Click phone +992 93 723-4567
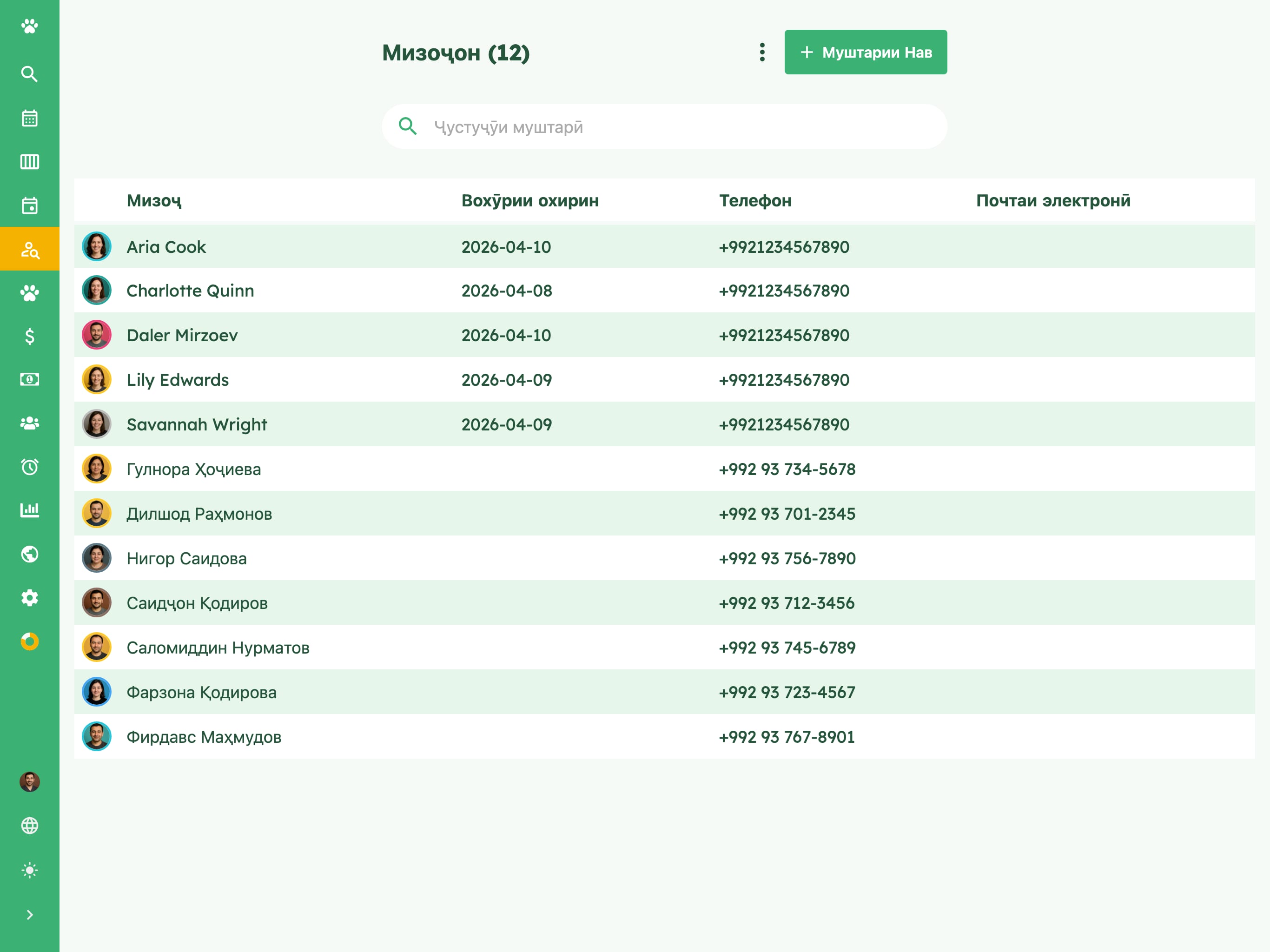 click(x=787, y=693)
